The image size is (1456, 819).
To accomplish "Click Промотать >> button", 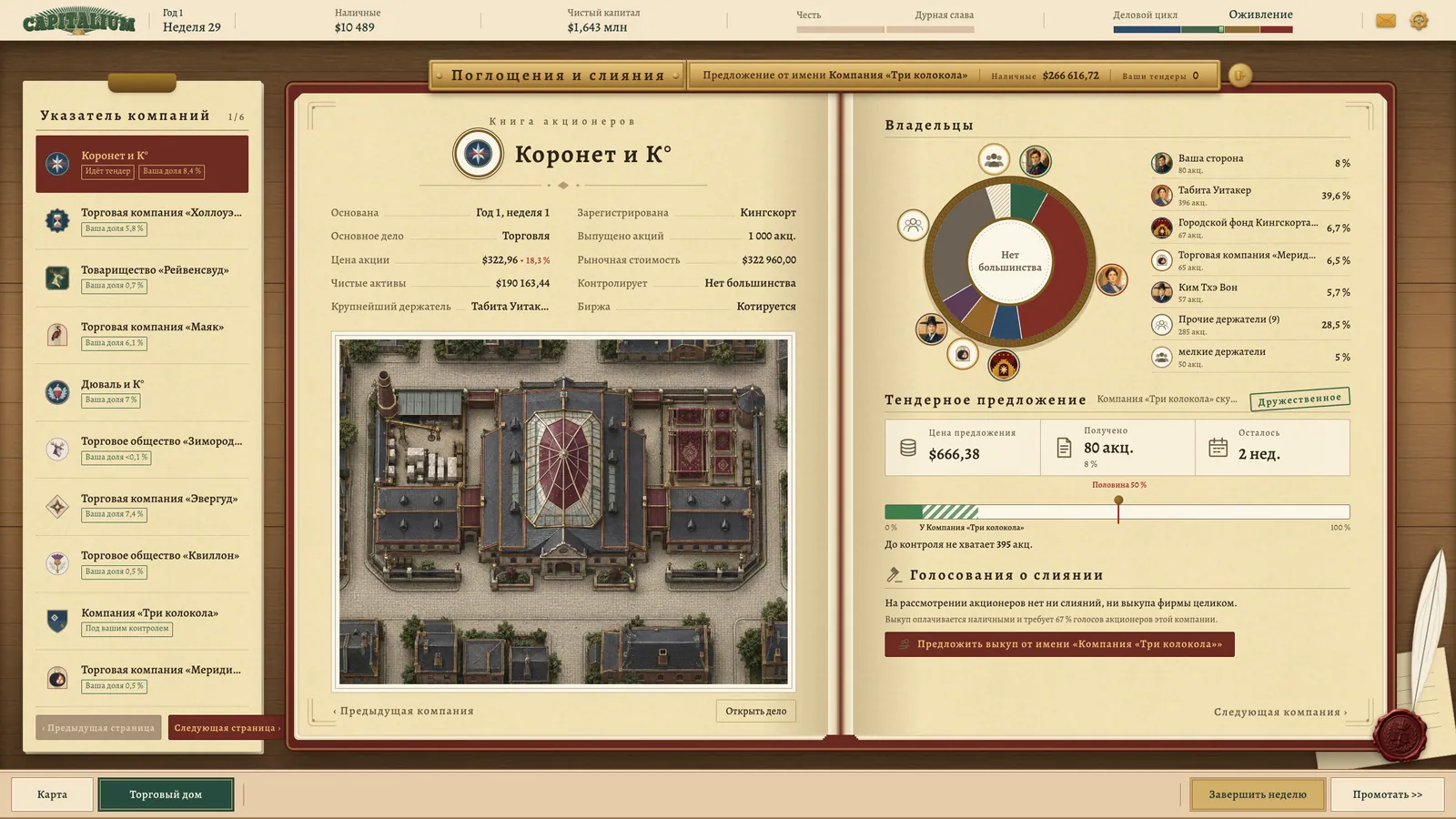I will (1388, 794).
